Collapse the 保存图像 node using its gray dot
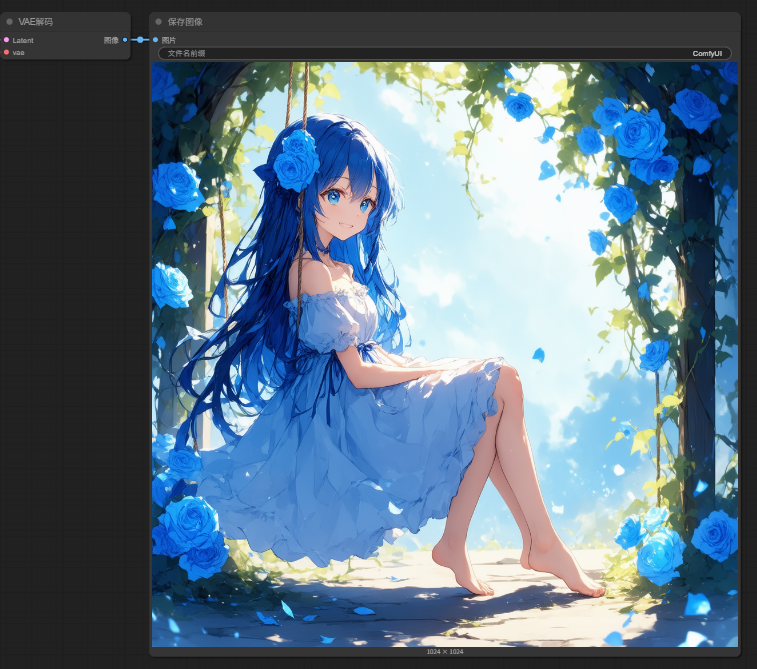The width and height of the screenshot is (757, 669). 158,21
